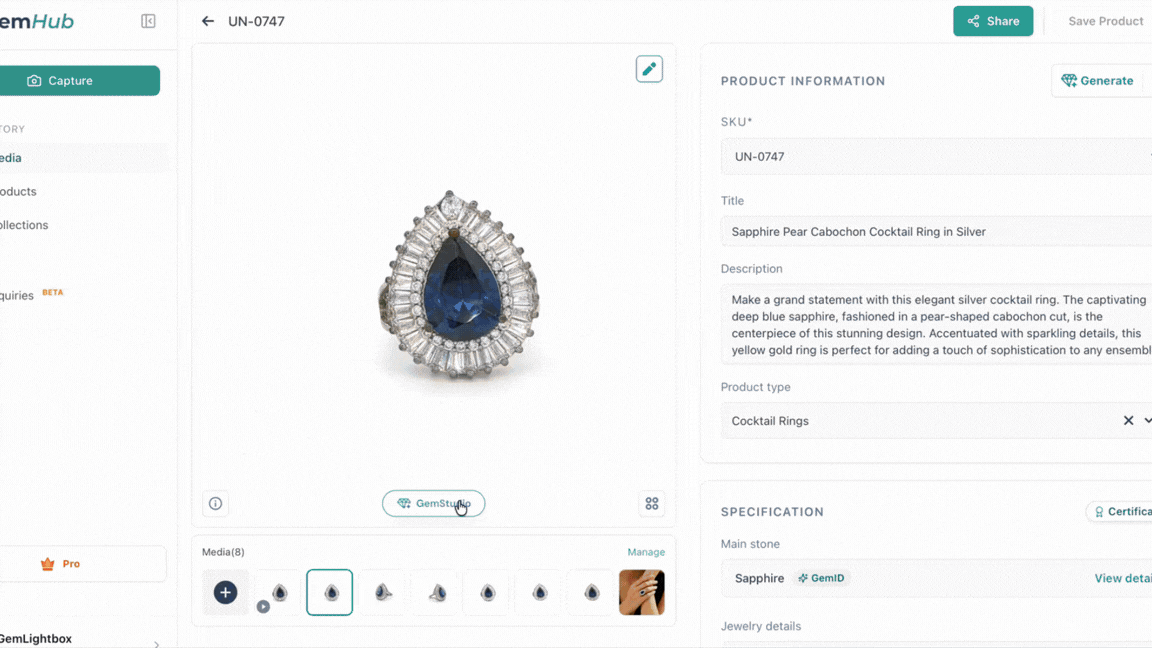Viewport: 1152px width, 648px height.
Task: Click the back arrow next to UN-0747
Action: pos(208,21)
